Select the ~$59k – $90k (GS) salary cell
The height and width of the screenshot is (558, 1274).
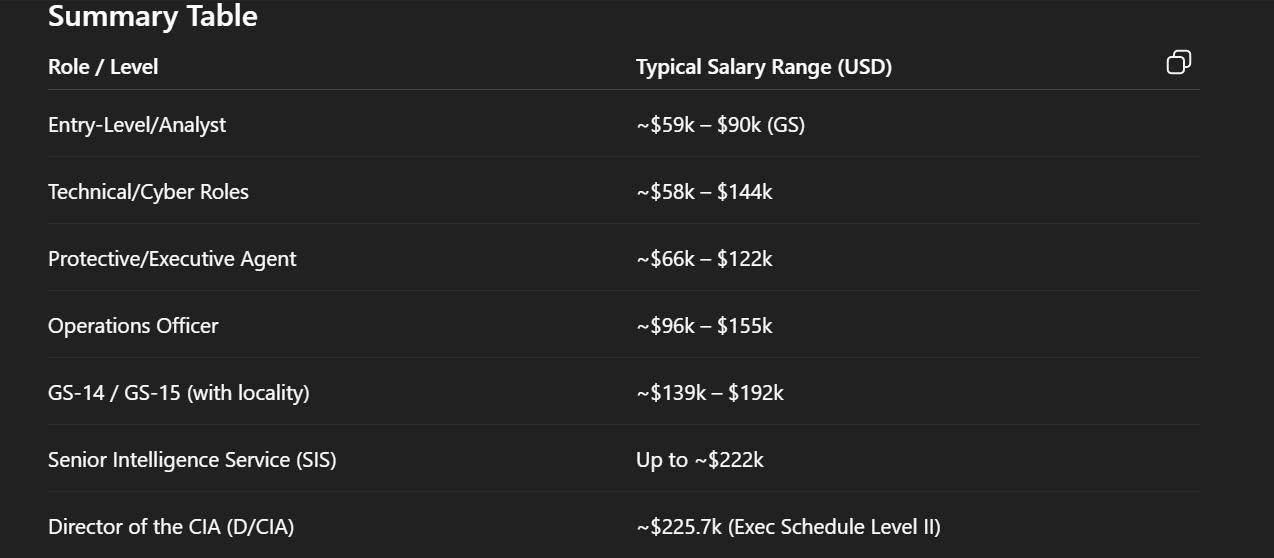click(720, 125)
